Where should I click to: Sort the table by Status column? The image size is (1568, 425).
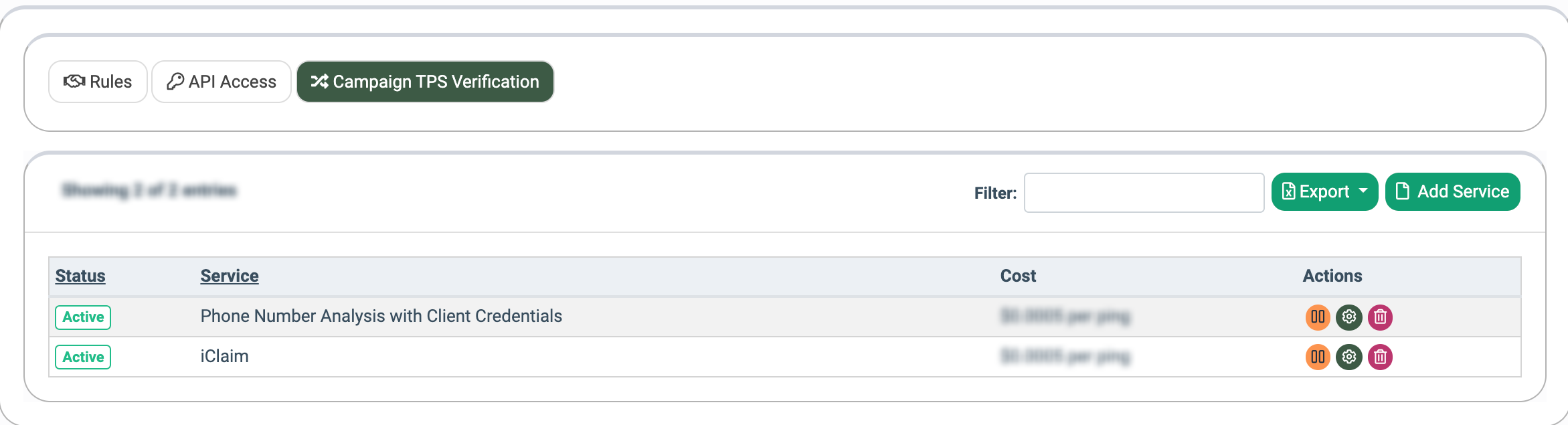[80, 276]
